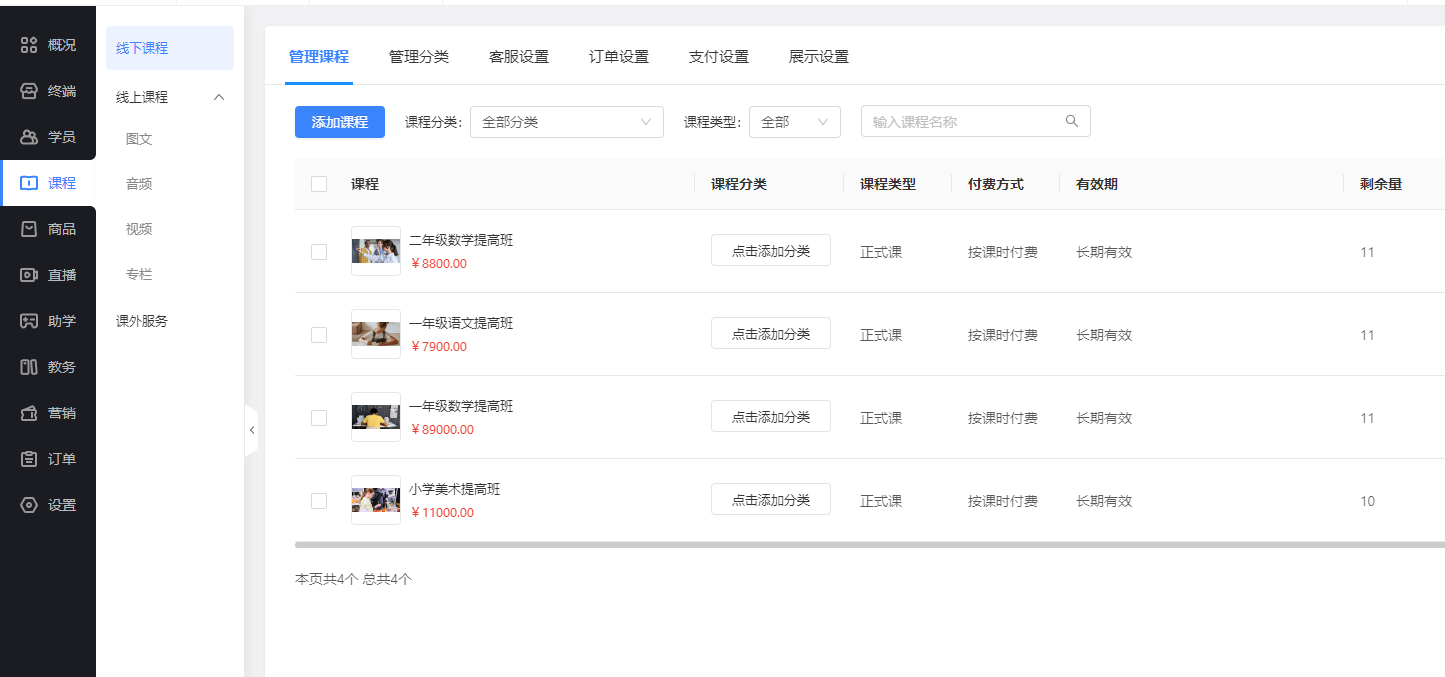Open the 课程类型 全部 dropdown
The height and width of the screenshot is (677, 1445).
[x=794, y=122]
